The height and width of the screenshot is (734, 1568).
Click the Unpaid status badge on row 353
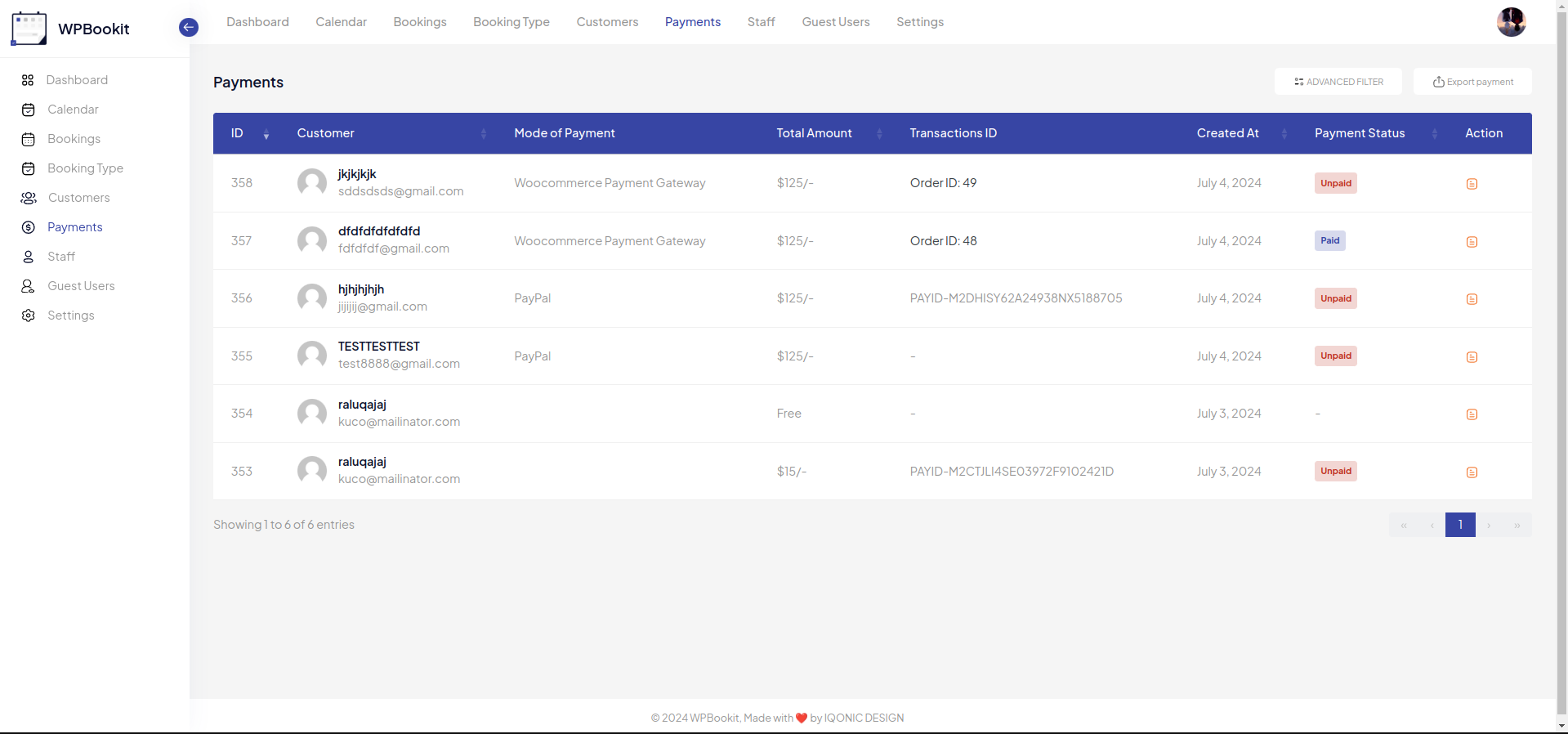(x=1336, y=471)
